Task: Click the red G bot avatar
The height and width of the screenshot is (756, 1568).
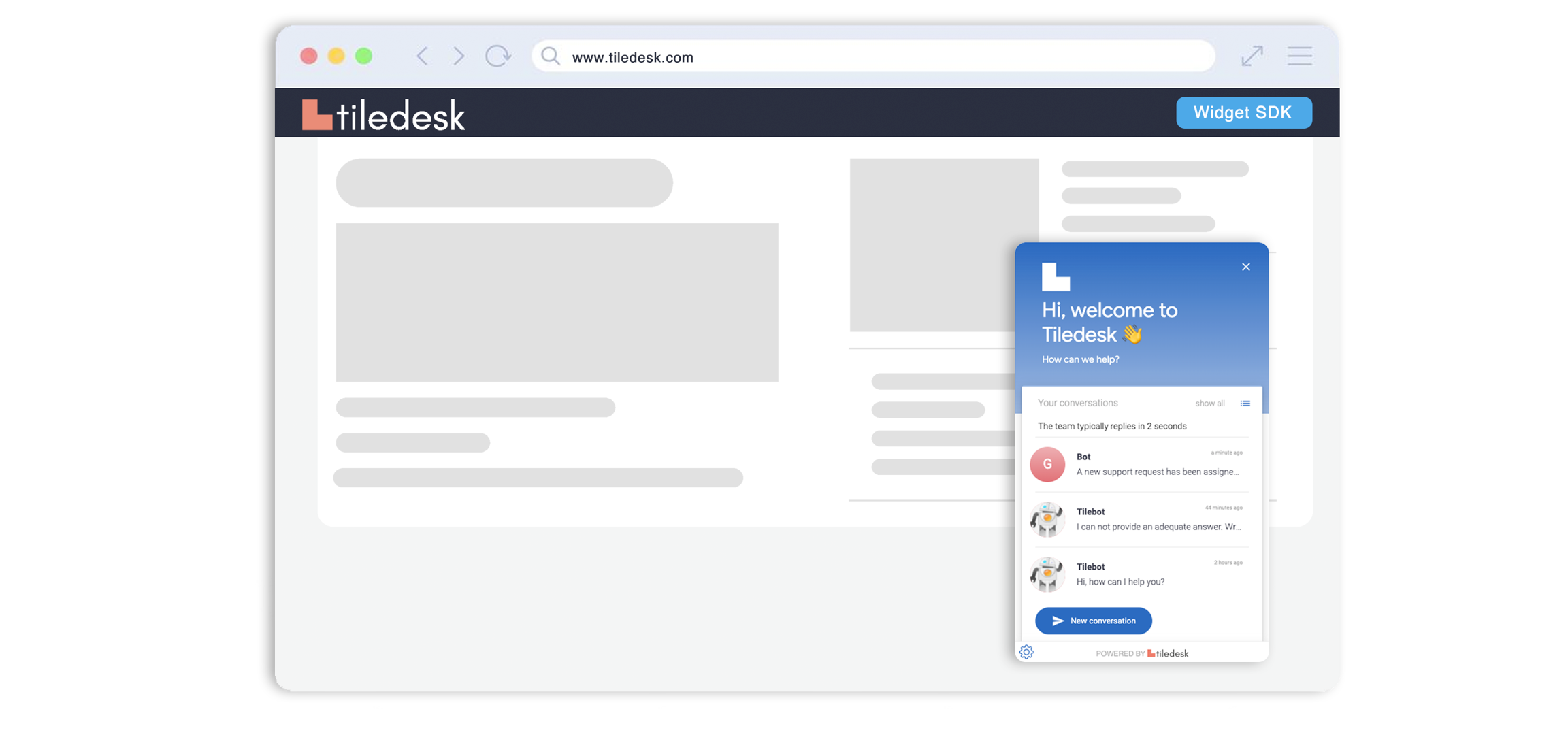Action: 1047,464
